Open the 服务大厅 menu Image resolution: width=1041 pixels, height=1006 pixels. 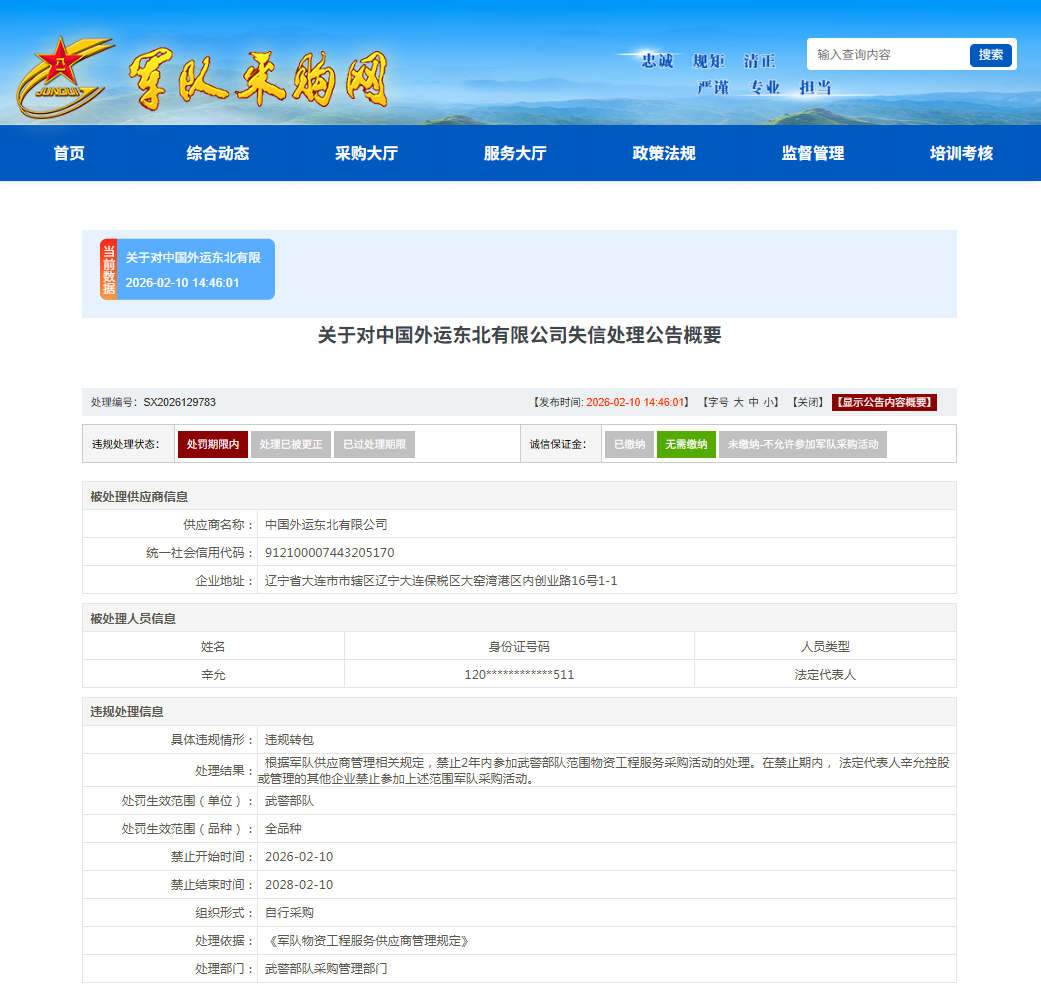[x=516, y=153]
